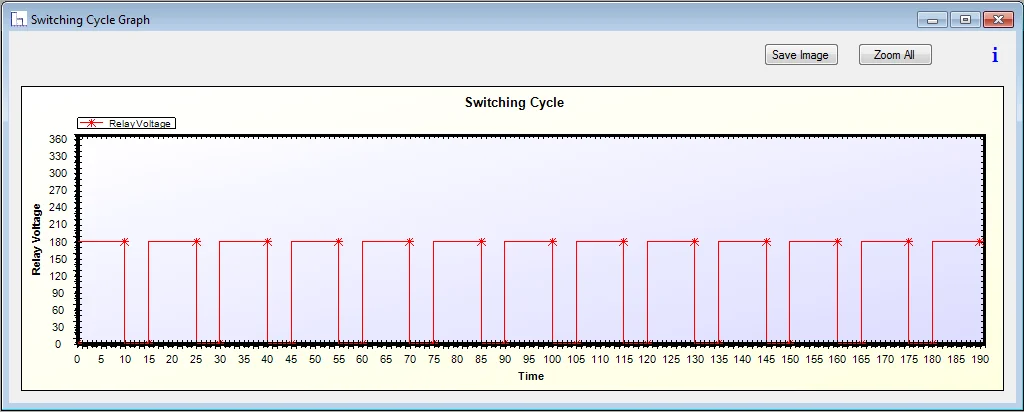1024x412 pixels.
Task: Click the last data marker at time 190
Action: tap(980, 241)
